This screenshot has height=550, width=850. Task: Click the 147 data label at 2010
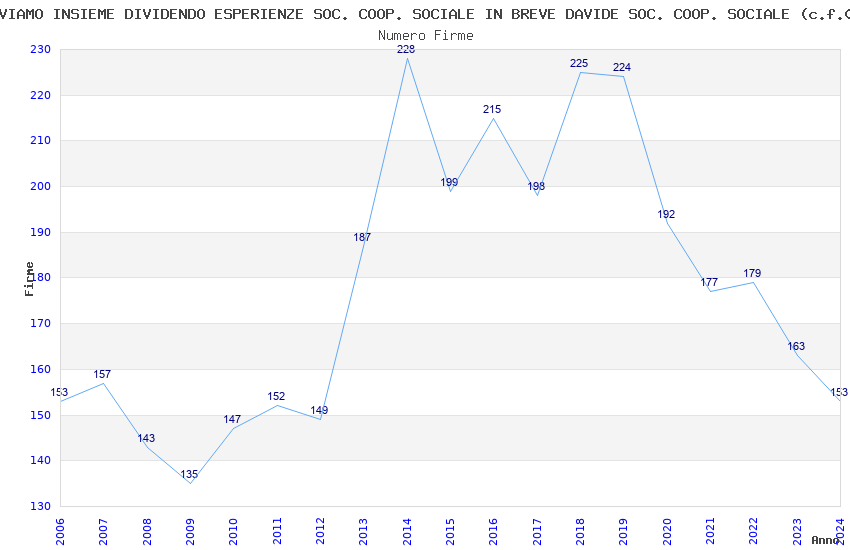tap(231, 419)
